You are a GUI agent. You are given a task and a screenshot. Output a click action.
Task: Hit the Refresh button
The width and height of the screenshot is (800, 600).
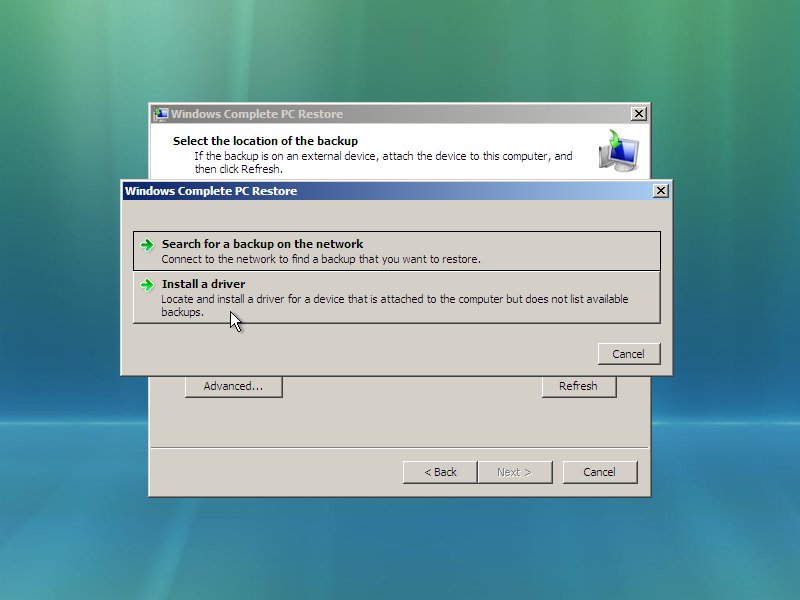tap(578, 386)
